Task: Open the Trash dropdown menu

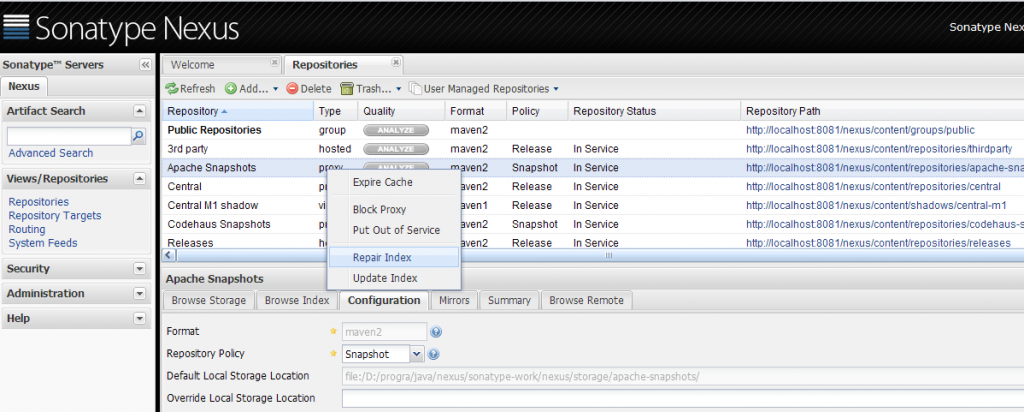Action: tap(370, 89)
